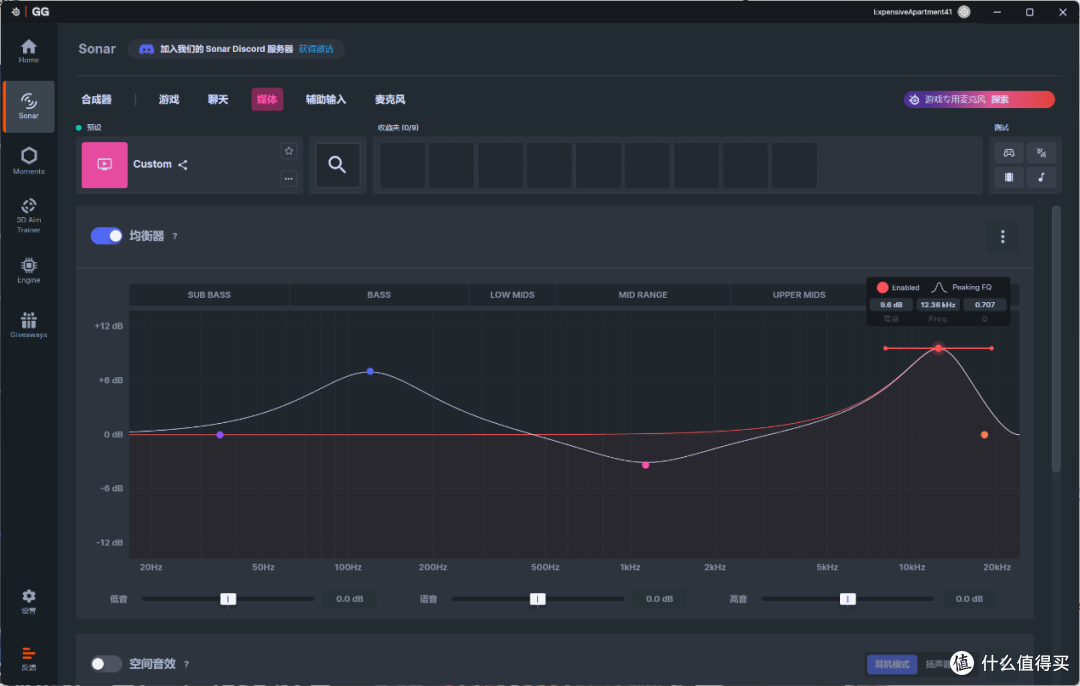Click treble 0.0 dB value box
The height and width of the screenshot is (686, 1080).
pos(969,599)
